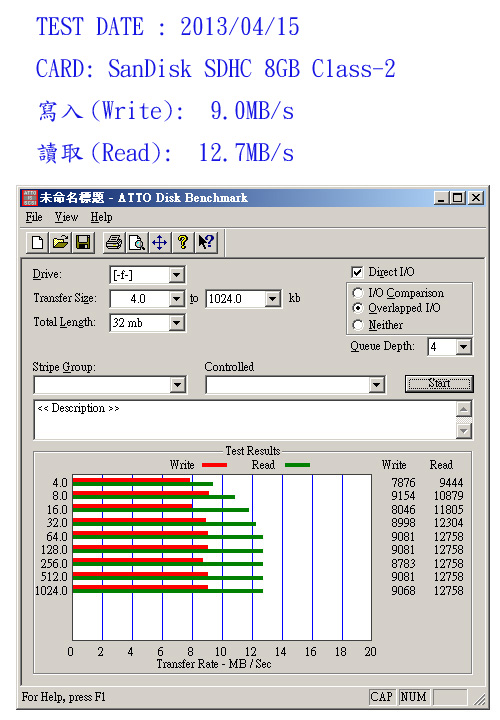
Task: Close the ATTO Disk Benchmark window
Action: pos(477,198)
